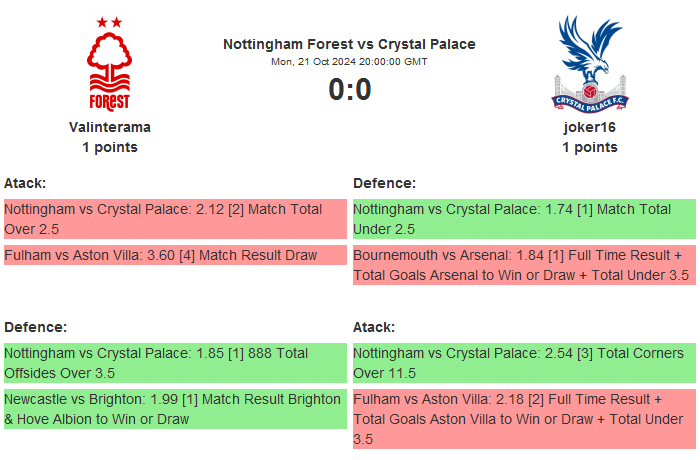Select the Total Corners Over 11.5 bet
Screen dimensions: 700x460
(x=524, y=363)
